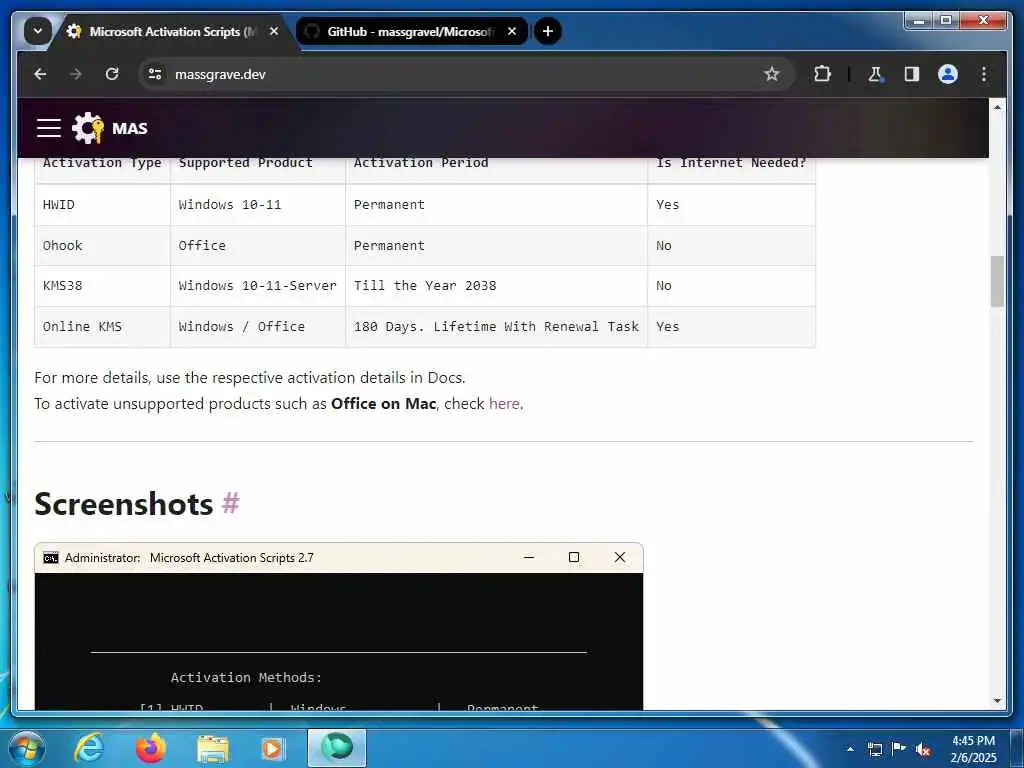1024x768 pixels.
Task: Minimize the browser window
Action: pyautogui.click(x=918, y=21)
